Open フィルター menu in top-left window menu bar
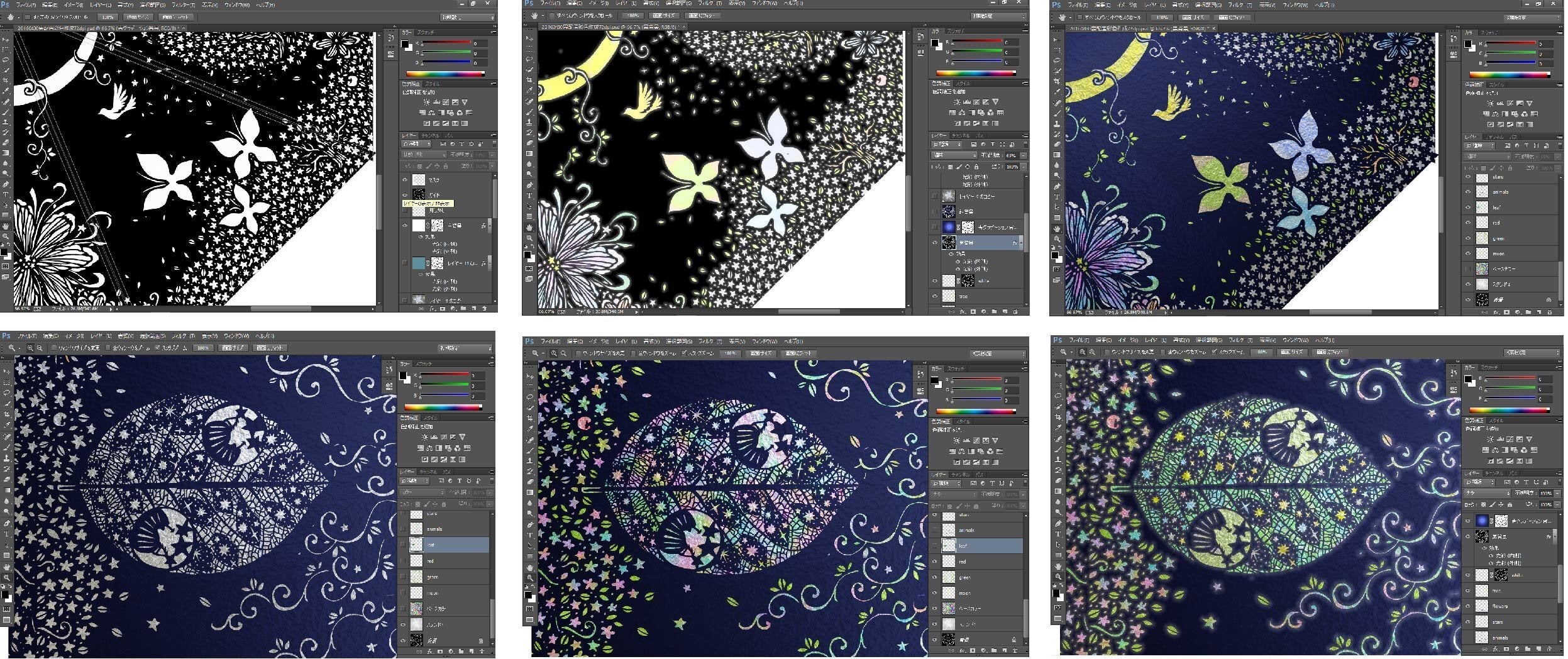Screen dimensions: 1568x659 tap(183, 4)
